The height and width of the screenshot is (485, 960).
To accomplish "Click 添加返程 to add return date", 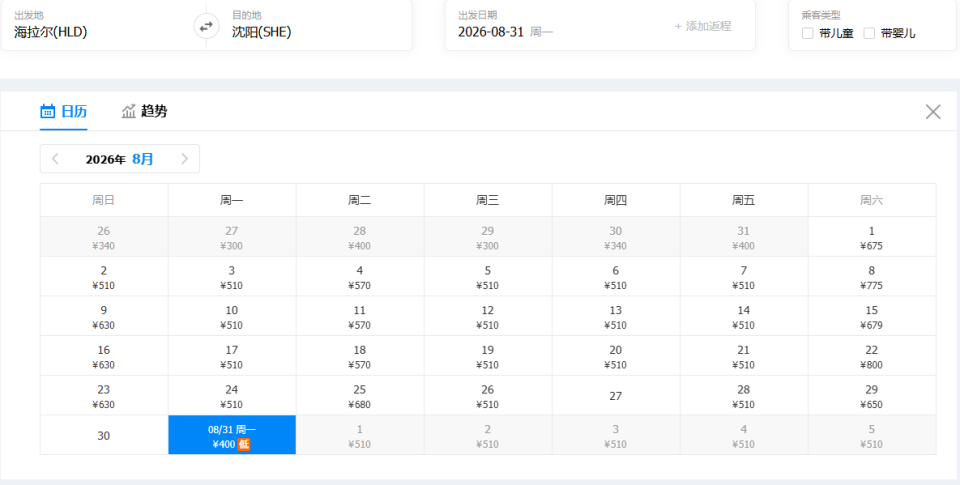I will pos(703,26).
